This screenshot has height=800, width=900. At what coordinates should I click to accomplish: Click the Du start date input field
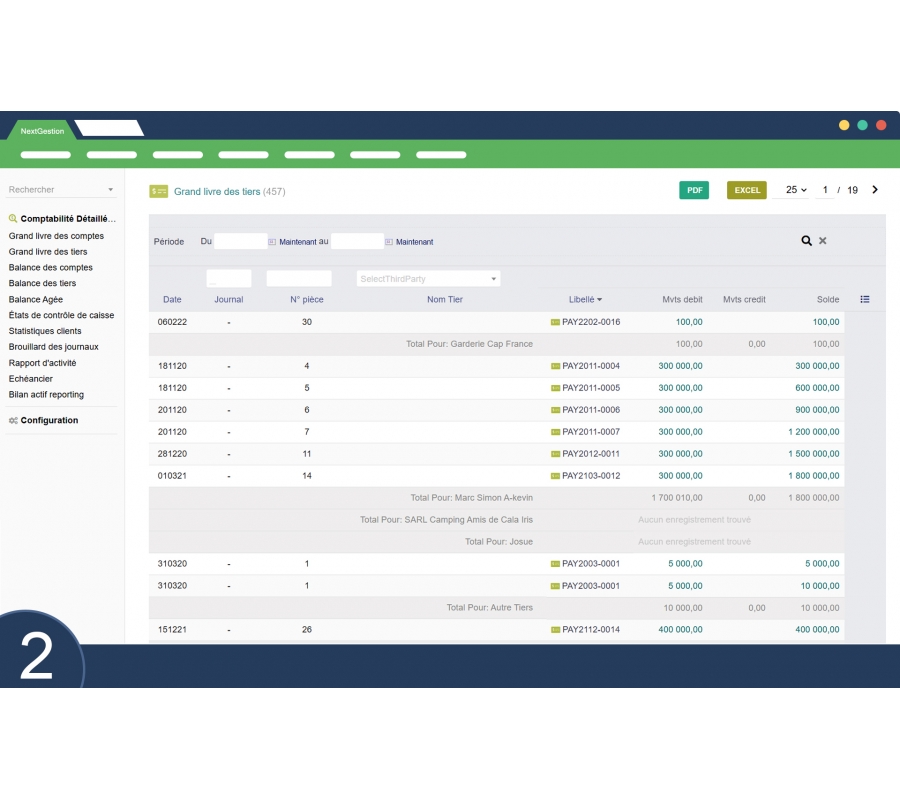click(x=240, y=241)
